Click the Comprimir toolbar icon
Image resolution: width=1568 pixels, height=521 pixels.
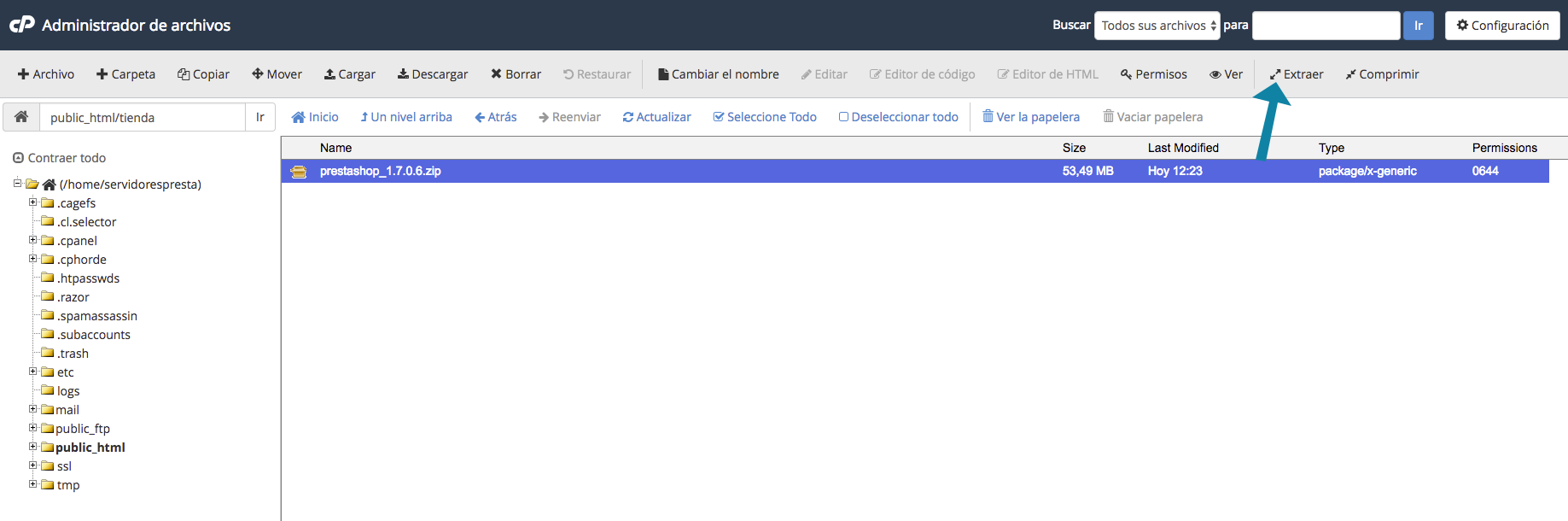click(x=1350, y=74)
